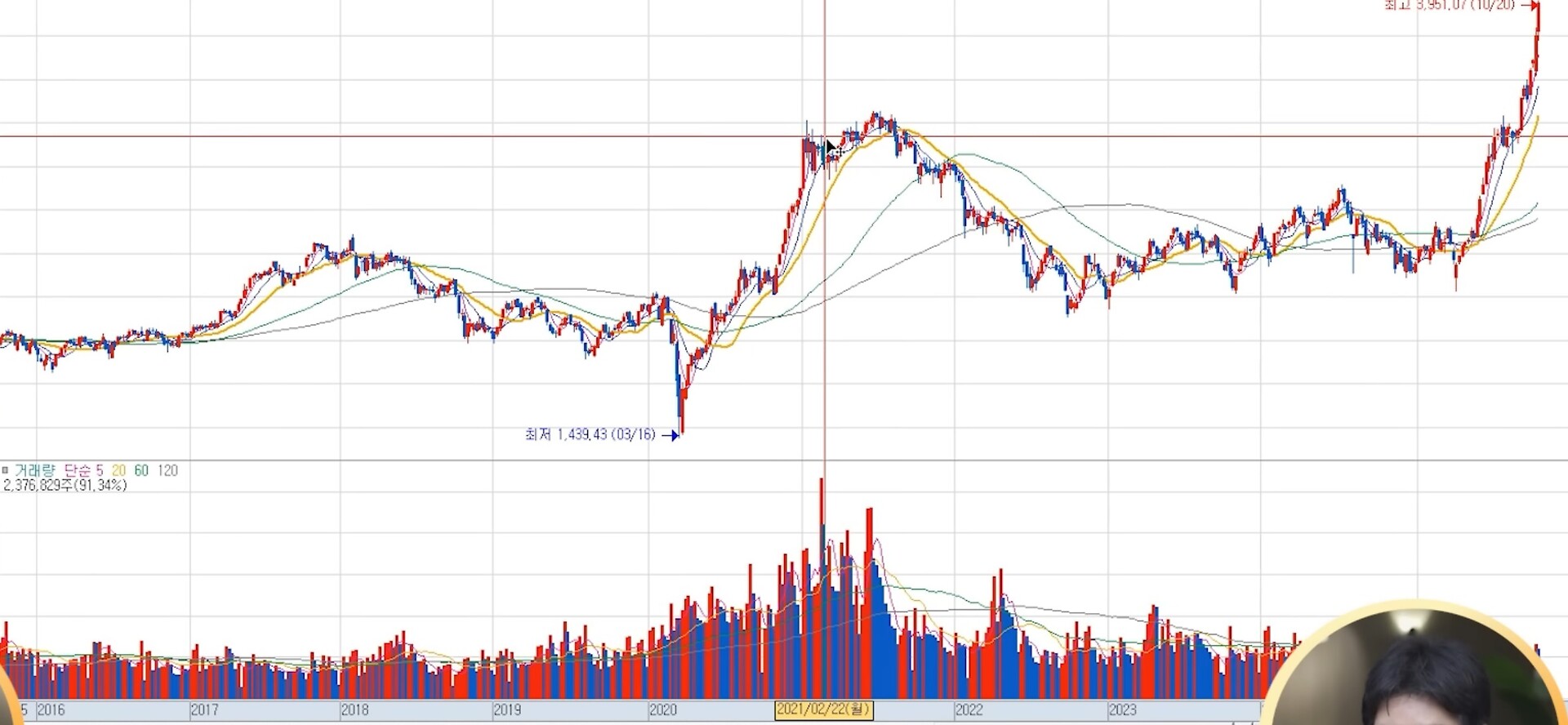Select the 5-period volume average label
1568x725 pixels.
(x=100, y=470)
